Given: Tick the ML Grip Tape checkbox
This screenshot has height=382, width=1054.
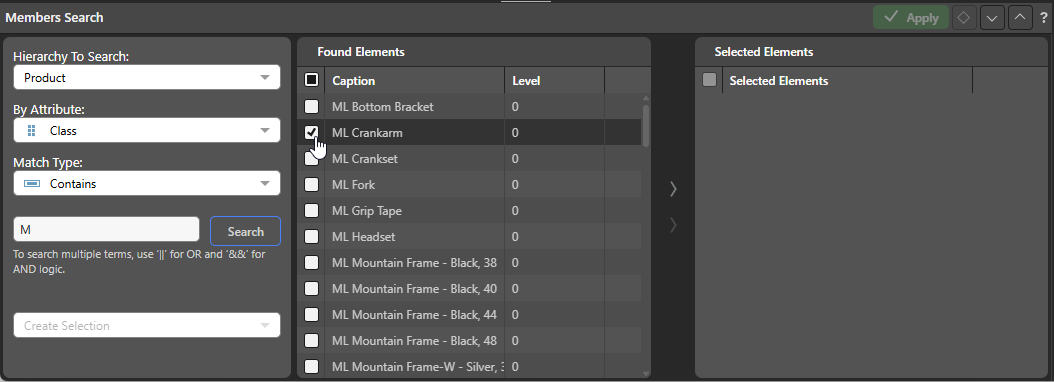Looking at the screenshot, I should [x=311, y=211].
